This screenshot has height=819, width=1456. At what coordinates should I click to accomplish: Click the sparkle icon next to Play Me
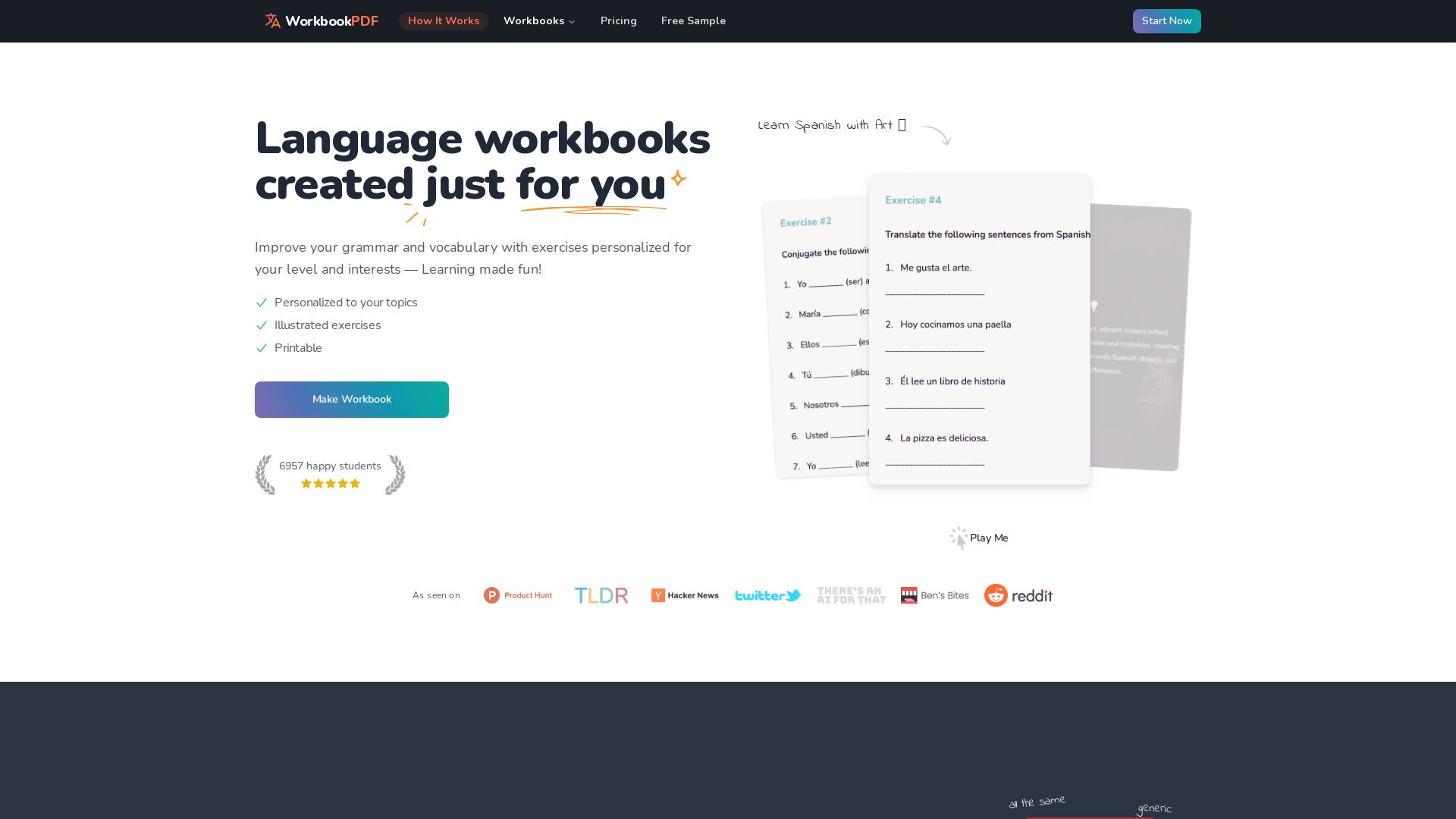958,538
